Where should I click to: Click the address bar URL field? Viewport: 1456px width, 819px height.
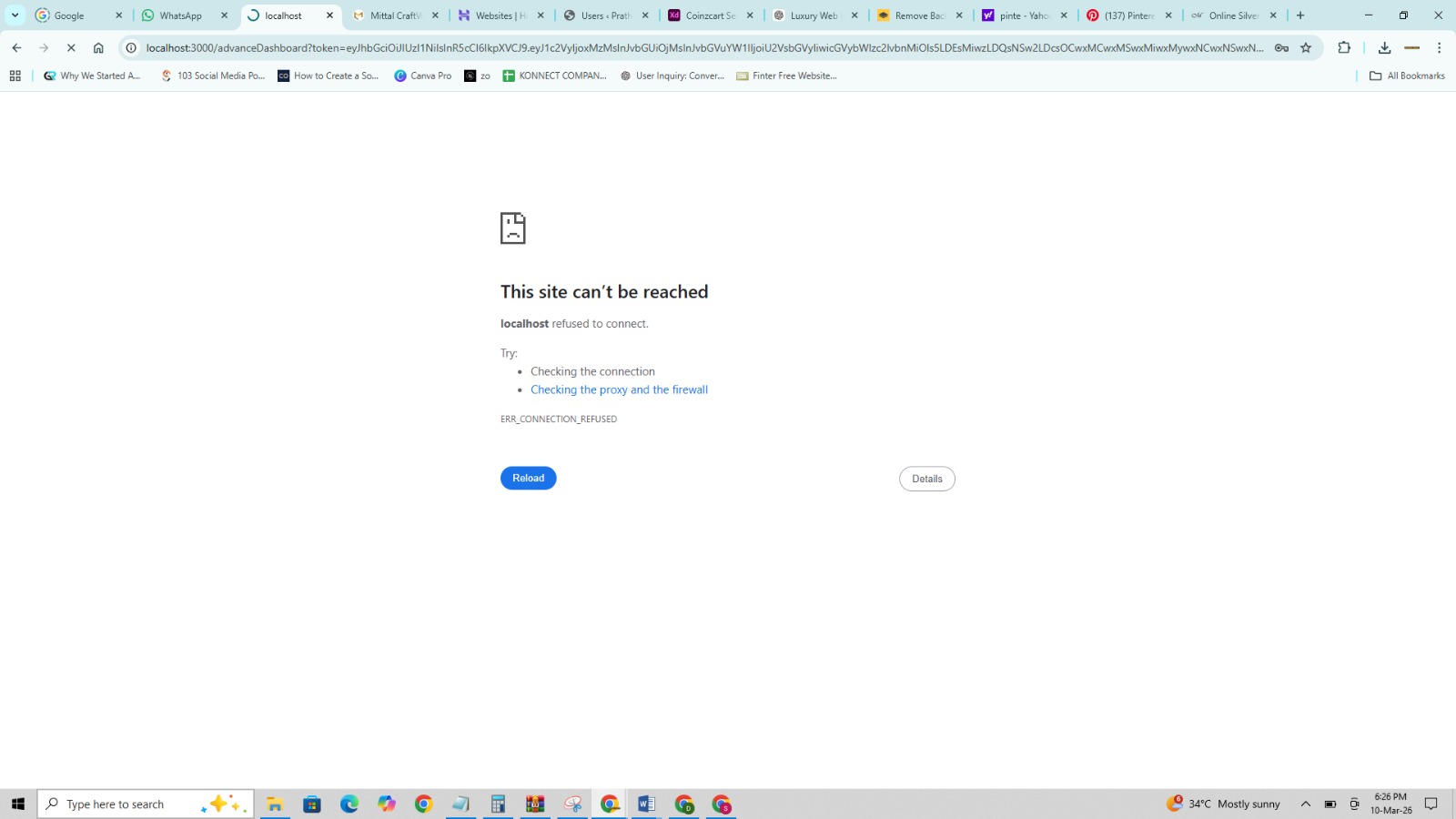(701, 48)
